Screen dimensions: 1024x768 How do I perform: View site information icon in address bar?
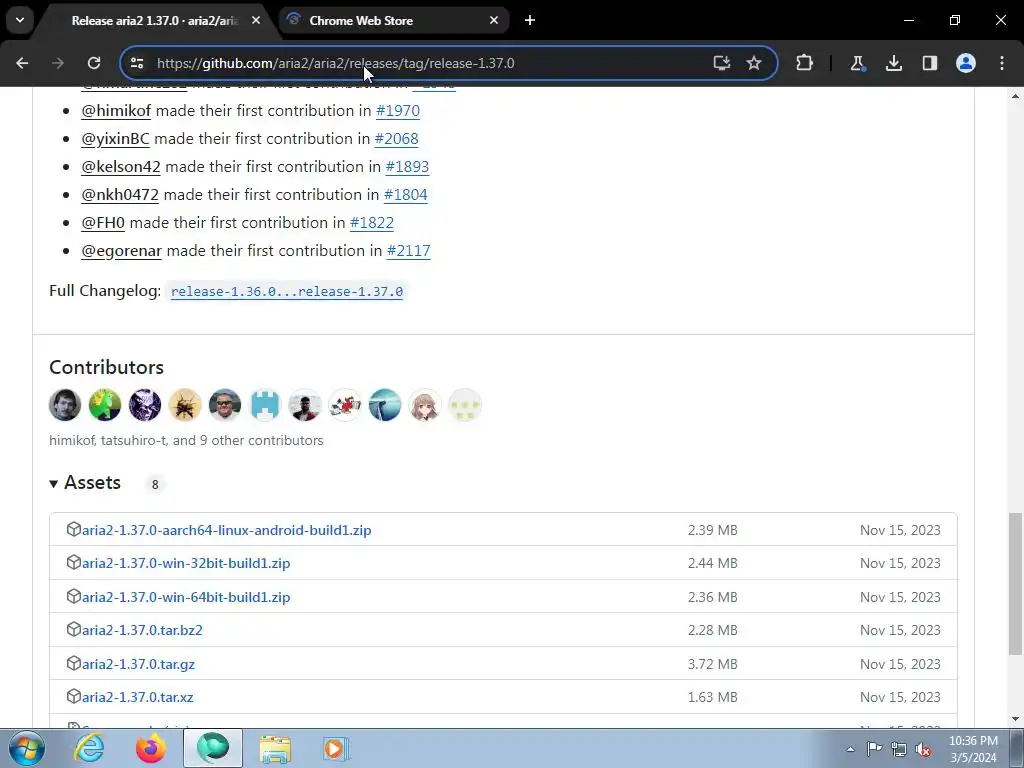coord(137,63)
